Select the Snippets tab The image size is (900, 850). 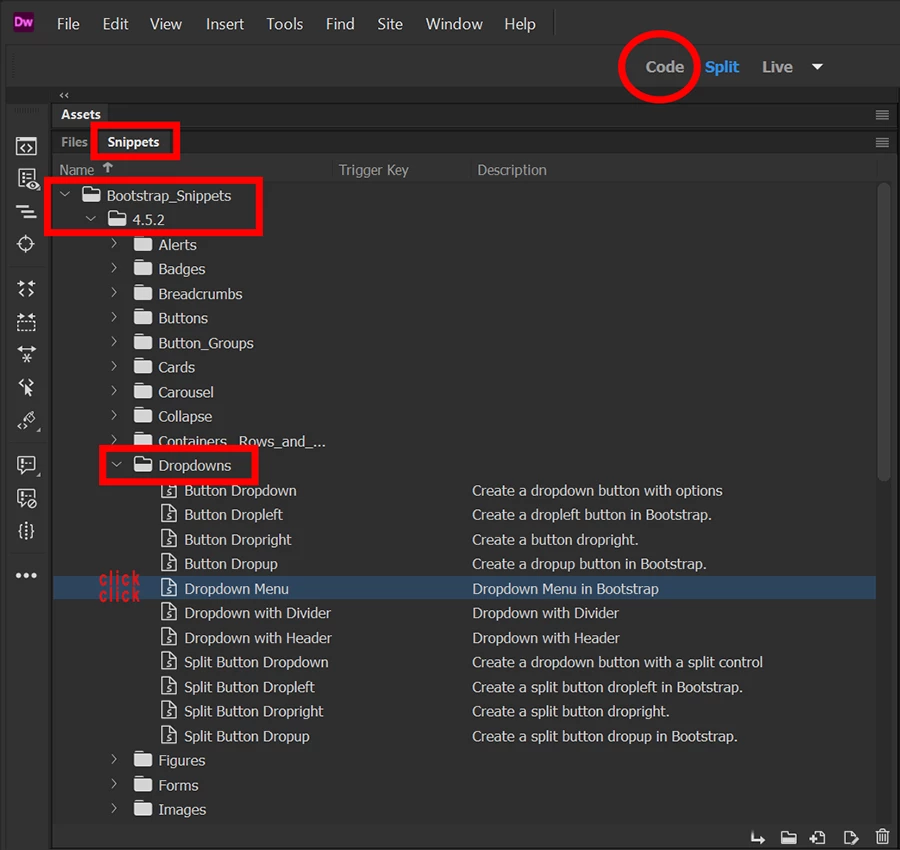click(133, 142)
